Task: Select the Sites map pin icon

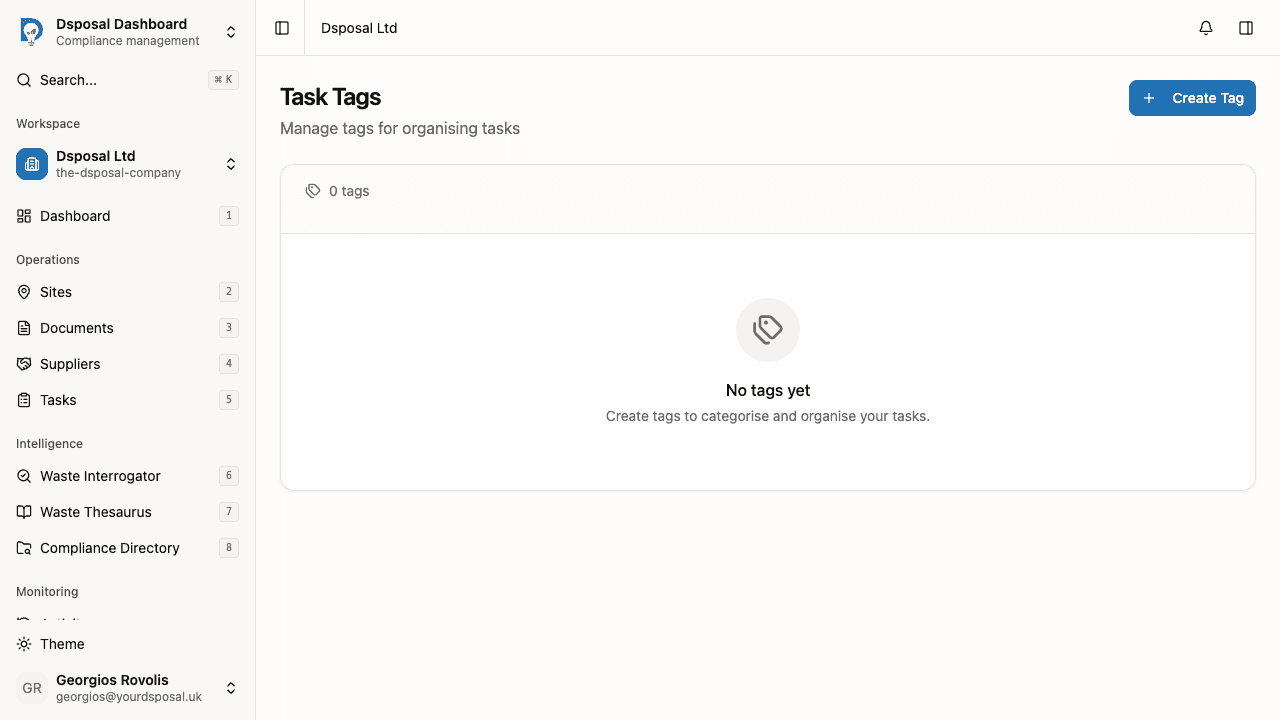Action: pos(23,292)
